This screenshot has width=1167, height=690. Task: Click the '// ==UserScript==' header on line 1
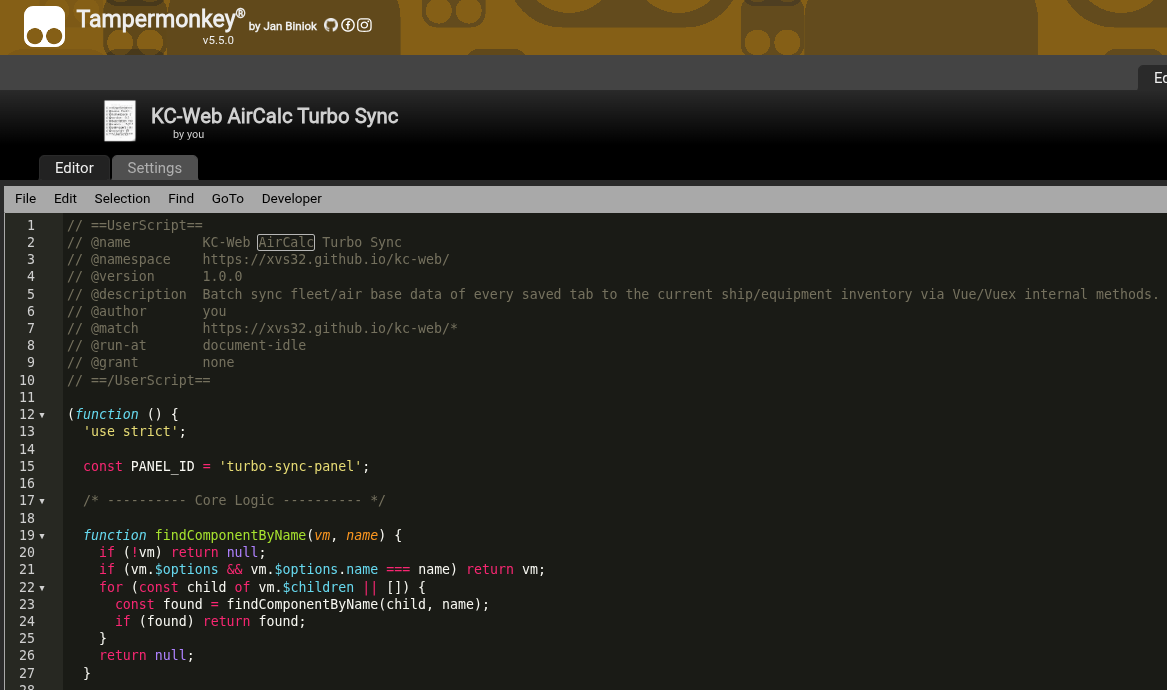click(x=135, y=225)
